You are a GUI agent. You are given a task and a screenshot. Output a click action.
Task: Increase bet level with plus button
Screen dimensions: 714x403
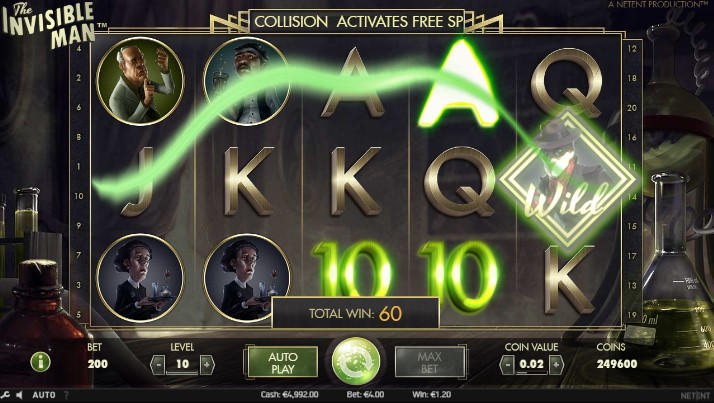207,365
